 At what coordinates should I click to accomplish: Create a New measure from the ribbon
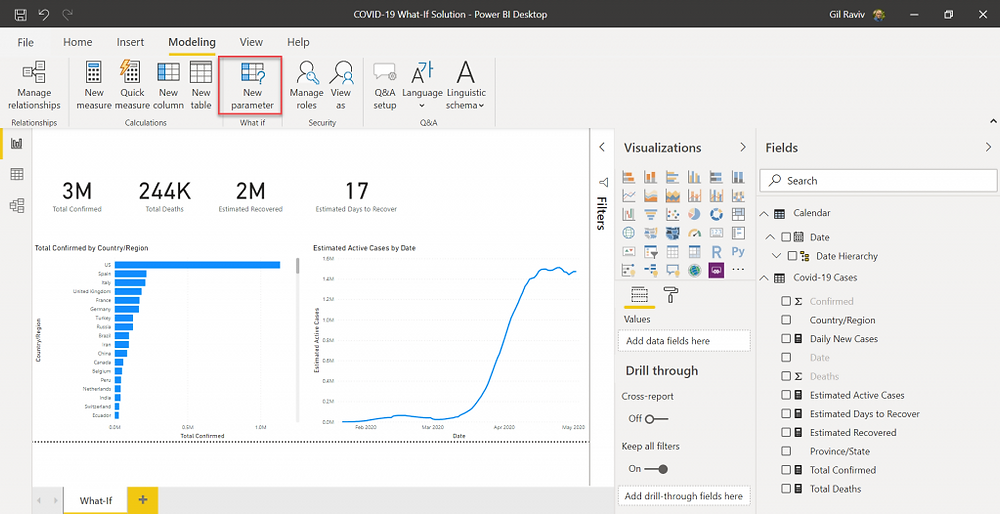tap(94, 86)
